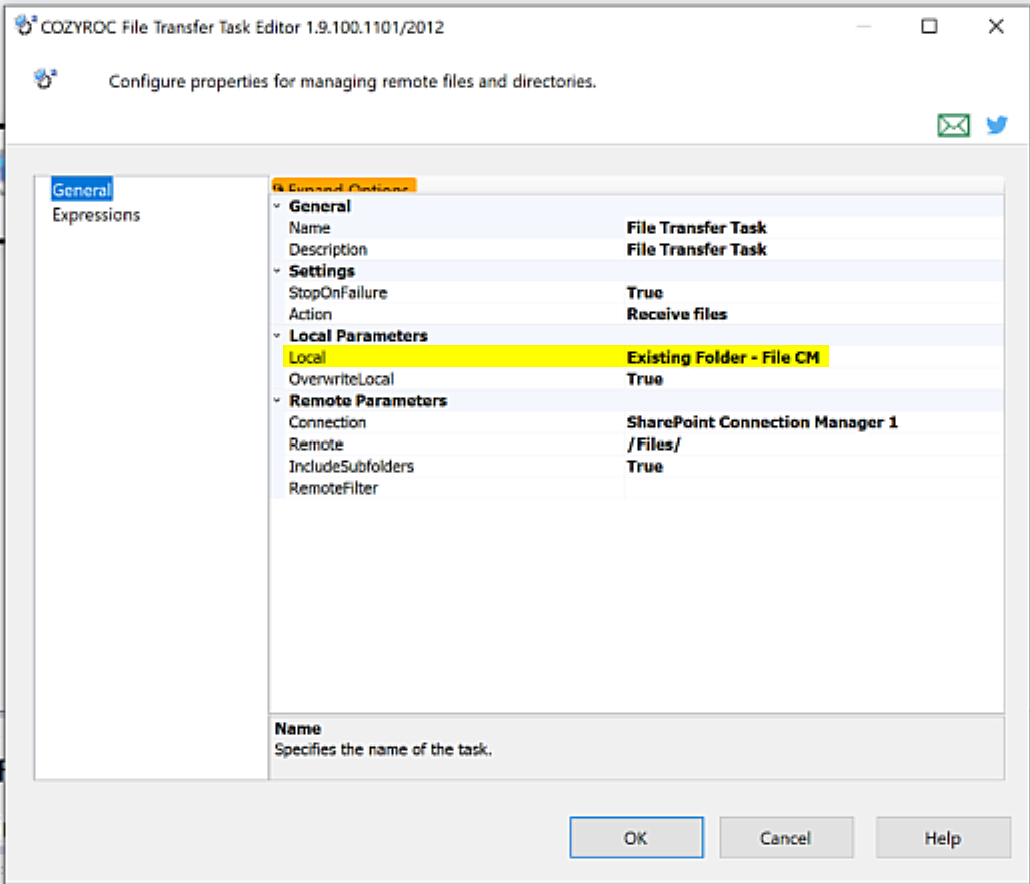This screenshot has height=884, width=1030.
Task: Collapse the Settings property group
Action: pyautogui.click(x=277, y=271)
